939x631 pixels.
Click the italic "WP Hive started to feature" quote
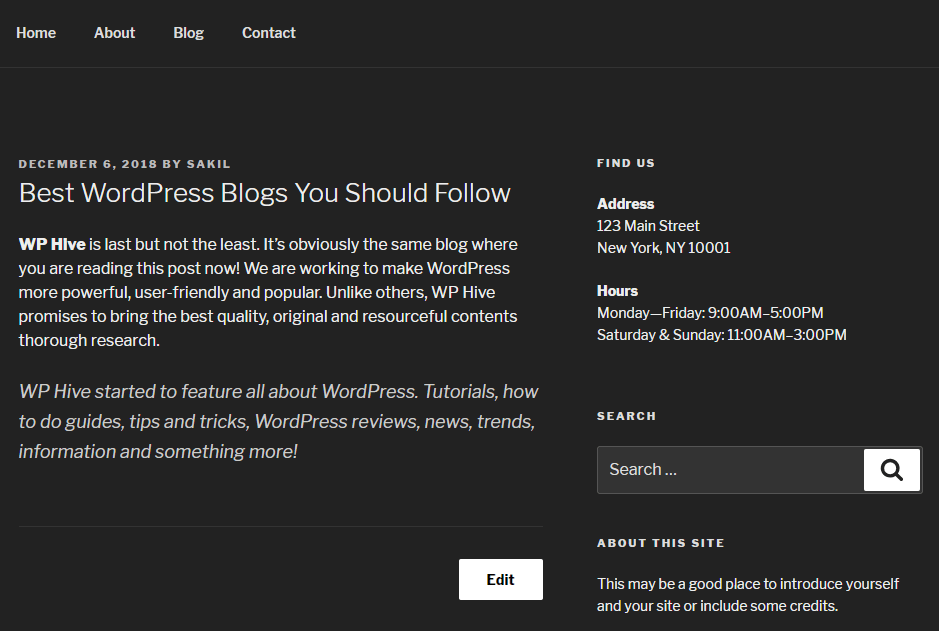pos(278,421)
